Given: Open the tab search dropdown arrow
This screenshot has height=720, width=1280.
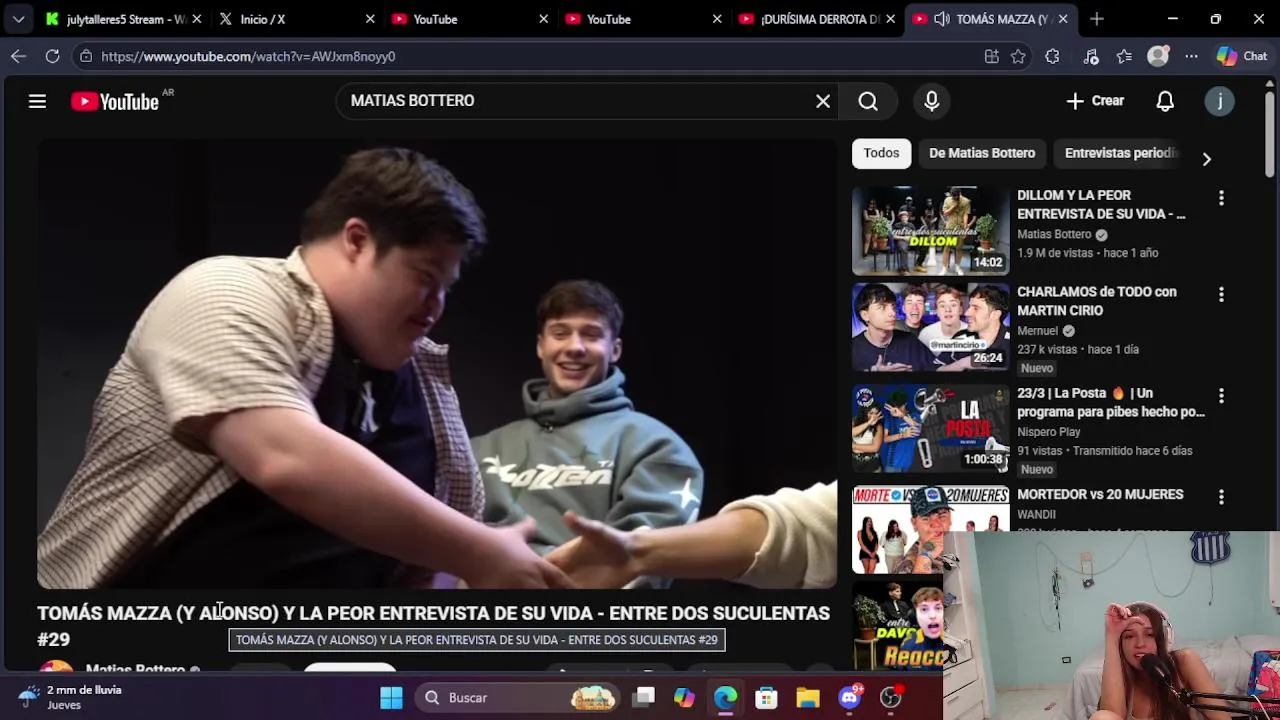Looking at the screenshot, I should pyautogui.click(x=18, y=19).
